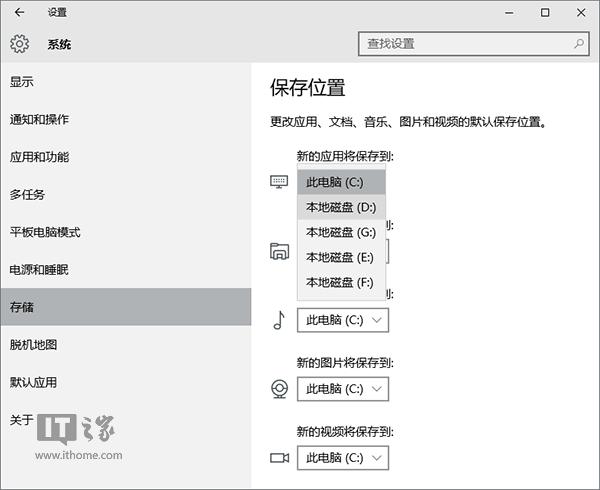600x490 pixels.
Task: Click the keyboard icon for new apps
Action: point(279,182)
